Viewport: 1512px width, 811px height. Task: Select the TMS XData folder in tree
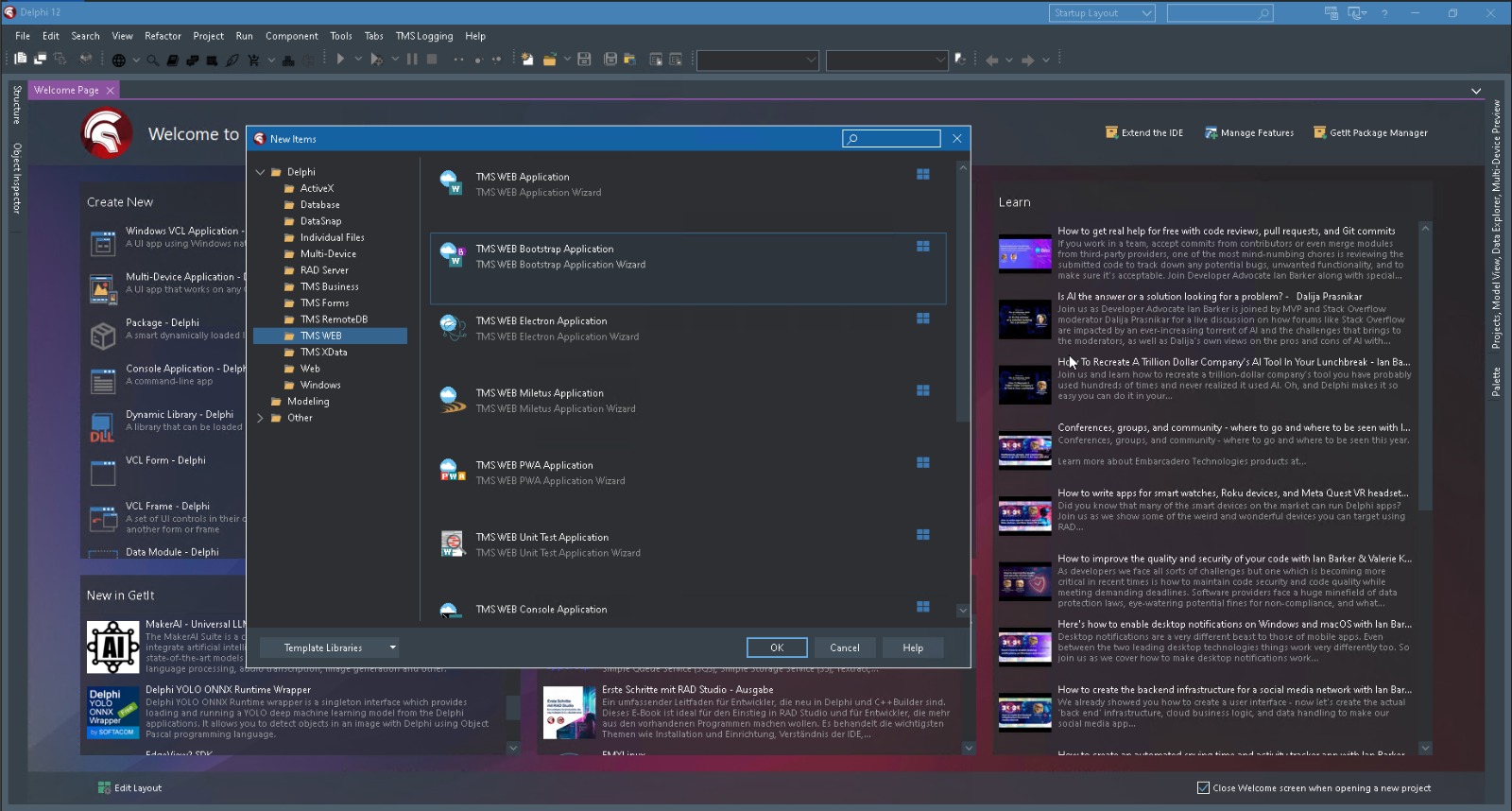(x=323, y=352)
